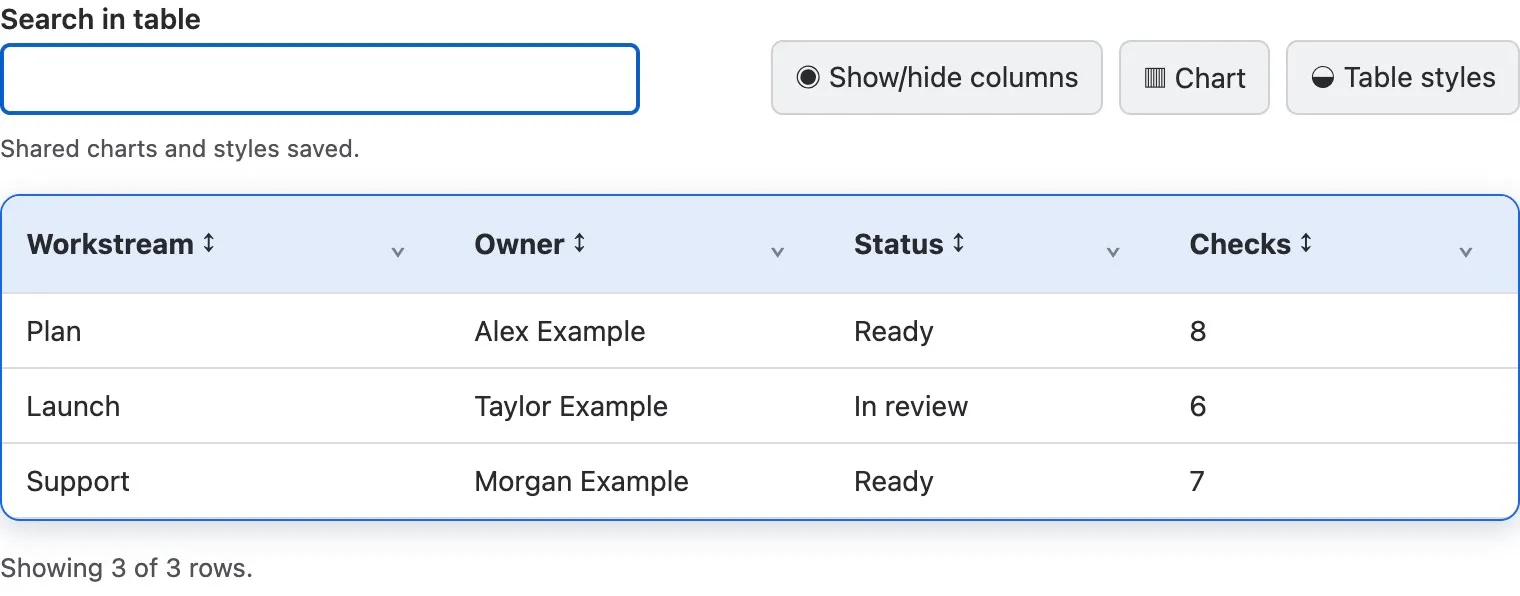1520x596 pixels.
Task: Click the Alex Example owner cell
Action: pyautogui.click(x=639, y=331)
